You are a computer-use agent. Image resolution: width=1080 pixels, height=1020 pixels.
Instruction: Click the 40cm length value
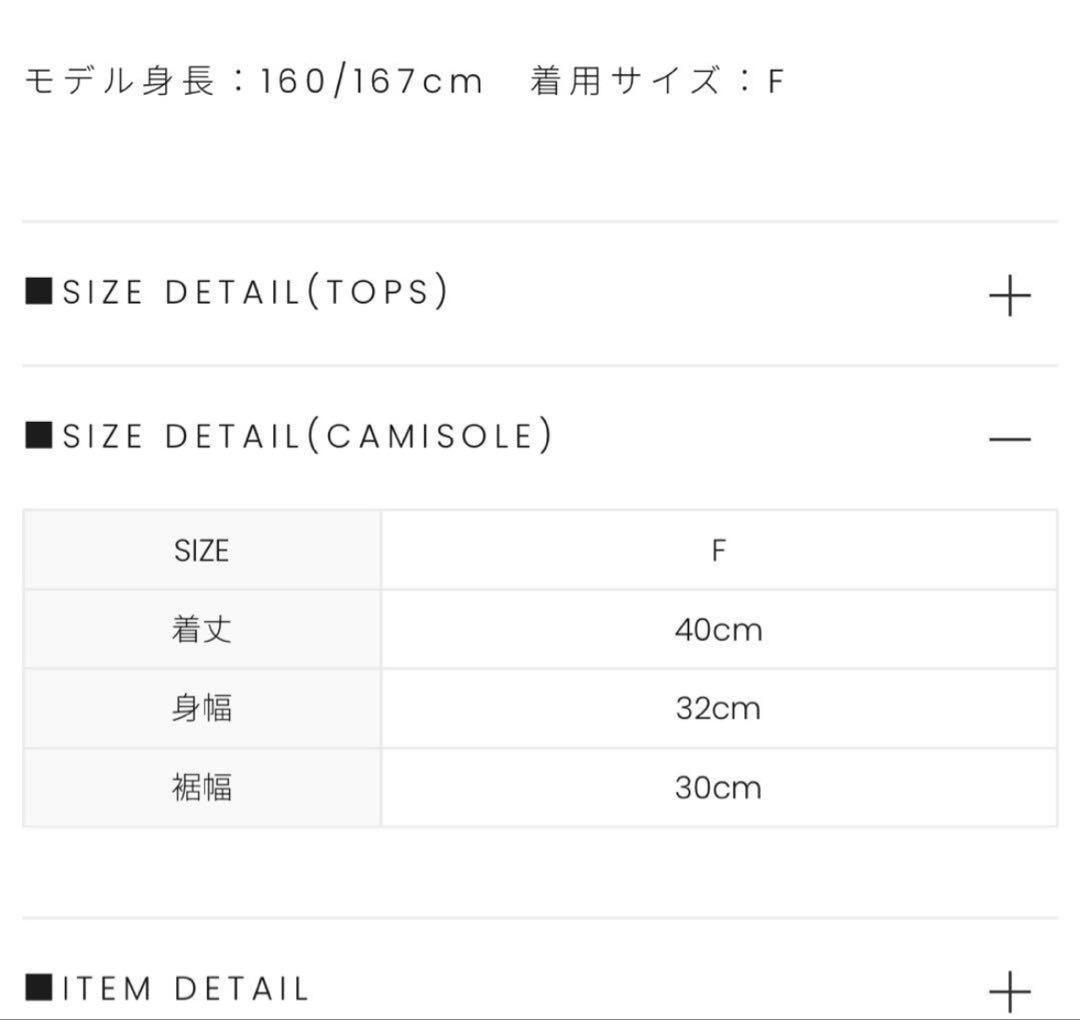point(718,630)
